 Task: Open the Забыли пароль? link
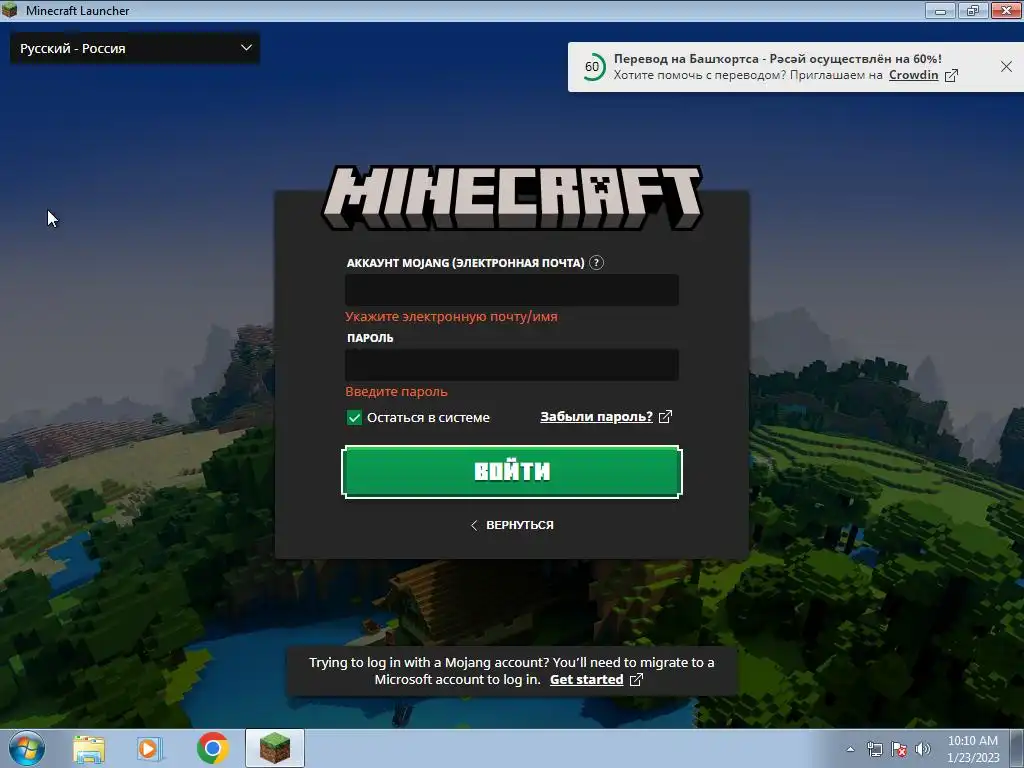(x=596, y=417)
